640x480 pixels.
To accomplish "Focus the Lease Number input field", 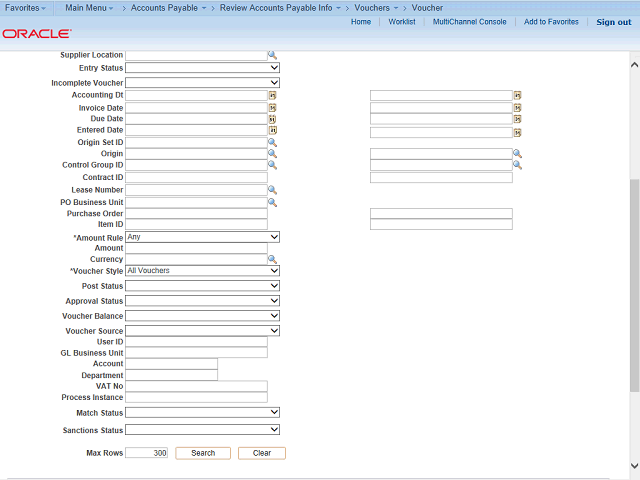I will [196, 190].
